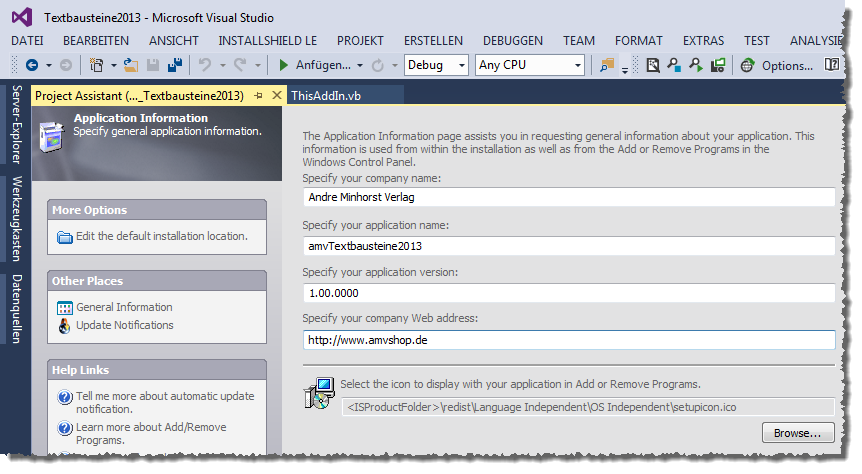This screenshot has height=474, width=862.
Task: Open the Any CPU platform combo box
Action: [530, 65]
